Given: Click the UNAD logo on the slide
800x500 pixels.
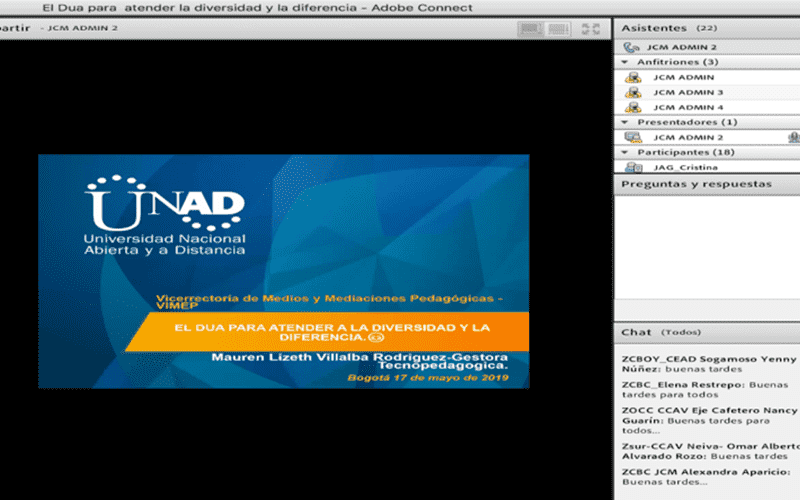Looking at the screenshot, I should coord(165,215).
